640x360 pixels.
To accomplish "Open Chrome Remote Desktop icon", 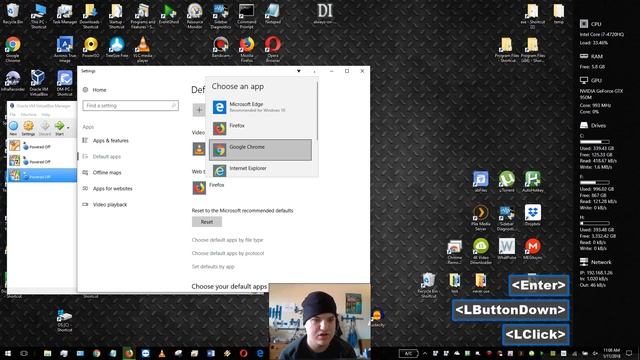I will 454,251.
